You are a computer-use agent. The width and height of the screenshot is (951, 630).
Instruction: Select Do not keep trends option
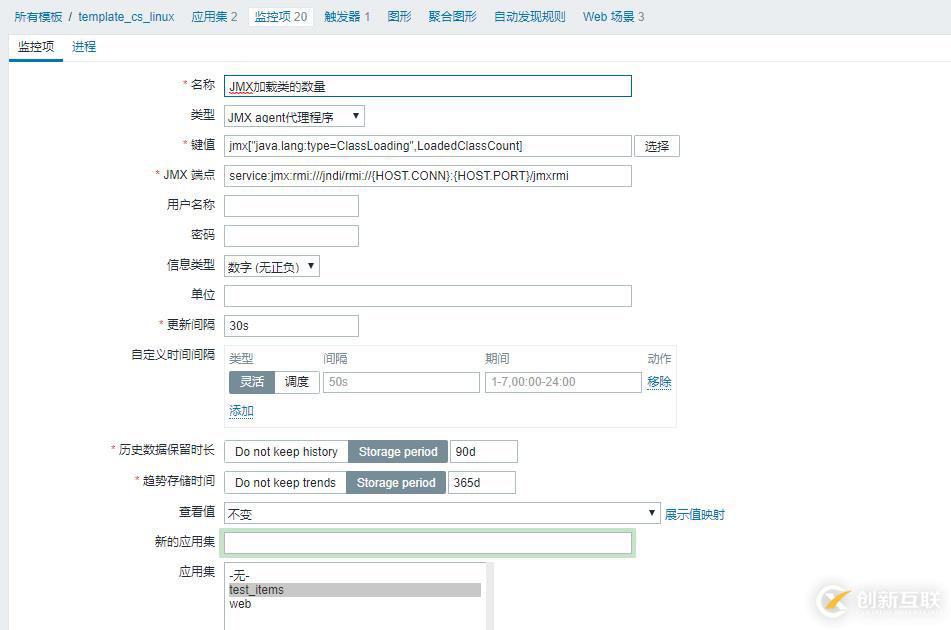click(283, 482)
